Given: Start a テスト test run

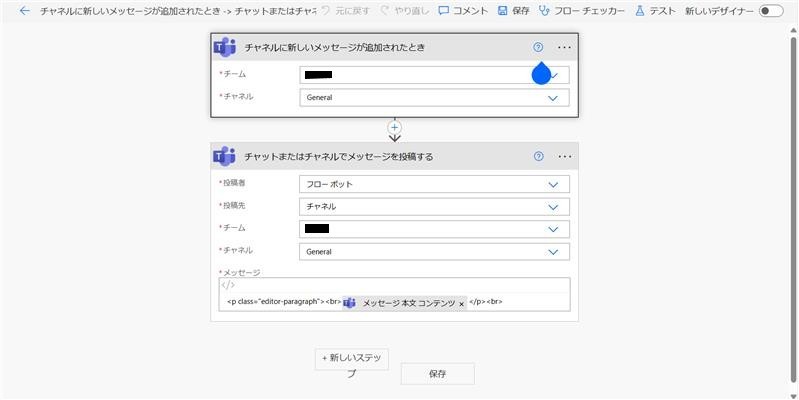Looking at the screenshot, I should (655, 11).
